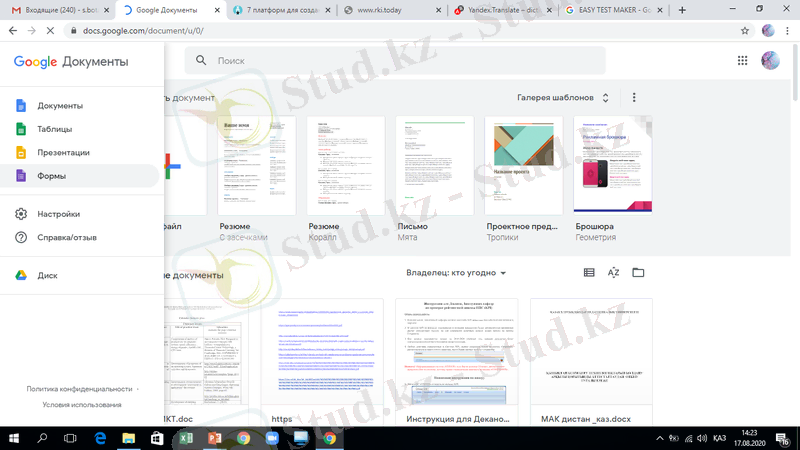Close the Google Документы tab
Screen dimensions: 800x450
[x=217, y=10]
